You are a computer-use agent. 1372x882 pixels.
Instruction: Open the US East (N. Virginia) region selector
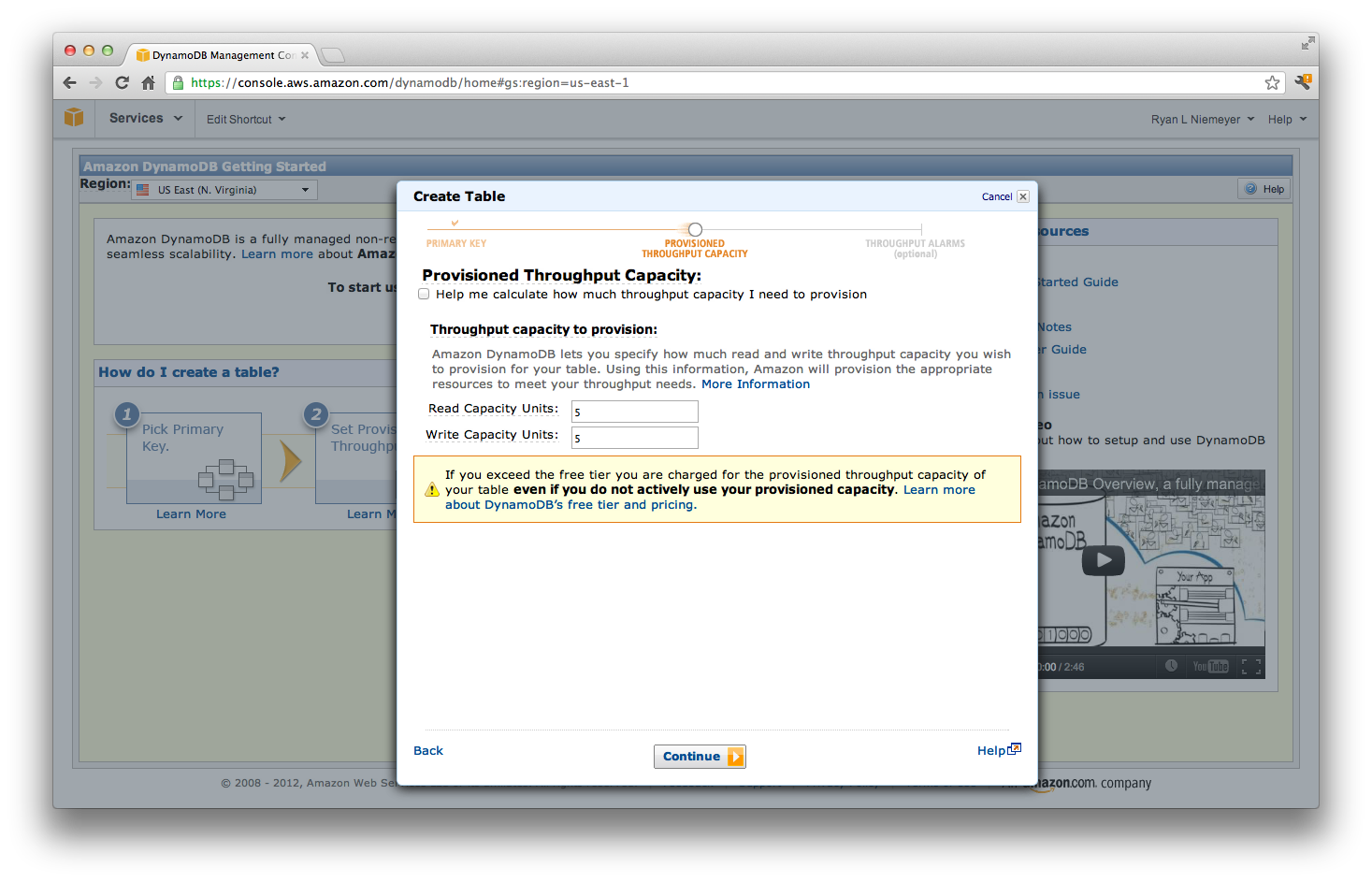pyautogui.click(x=223, y=189)
